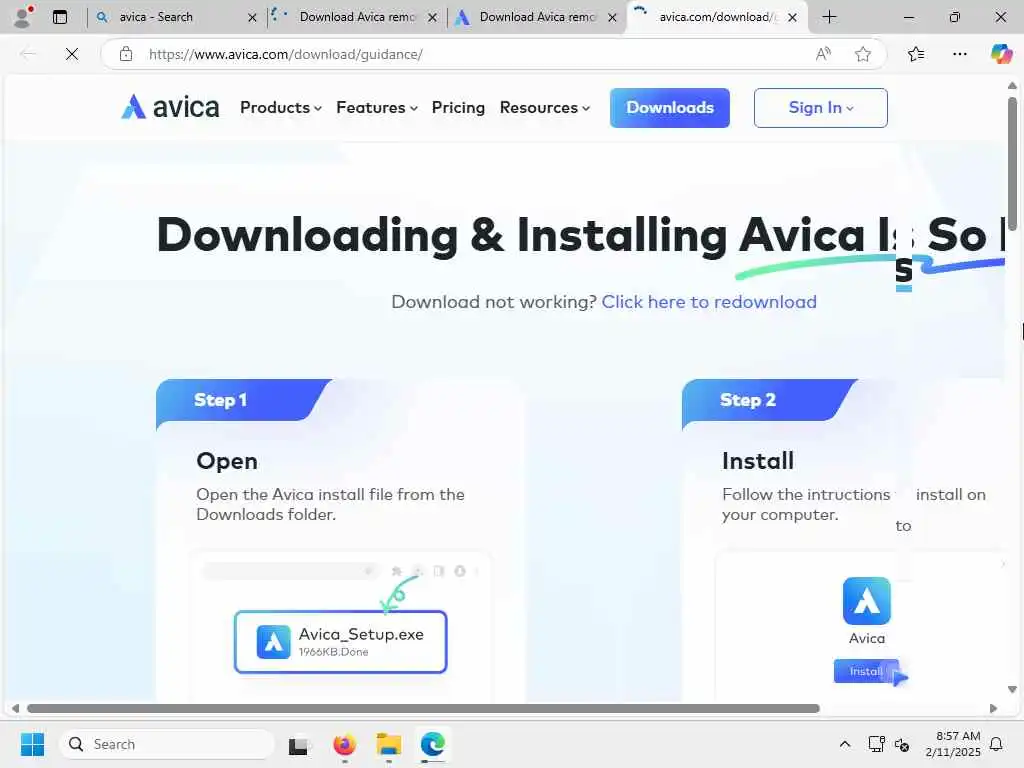
Task: Launch Firefox from the taskbar
Action: [344, 744]
